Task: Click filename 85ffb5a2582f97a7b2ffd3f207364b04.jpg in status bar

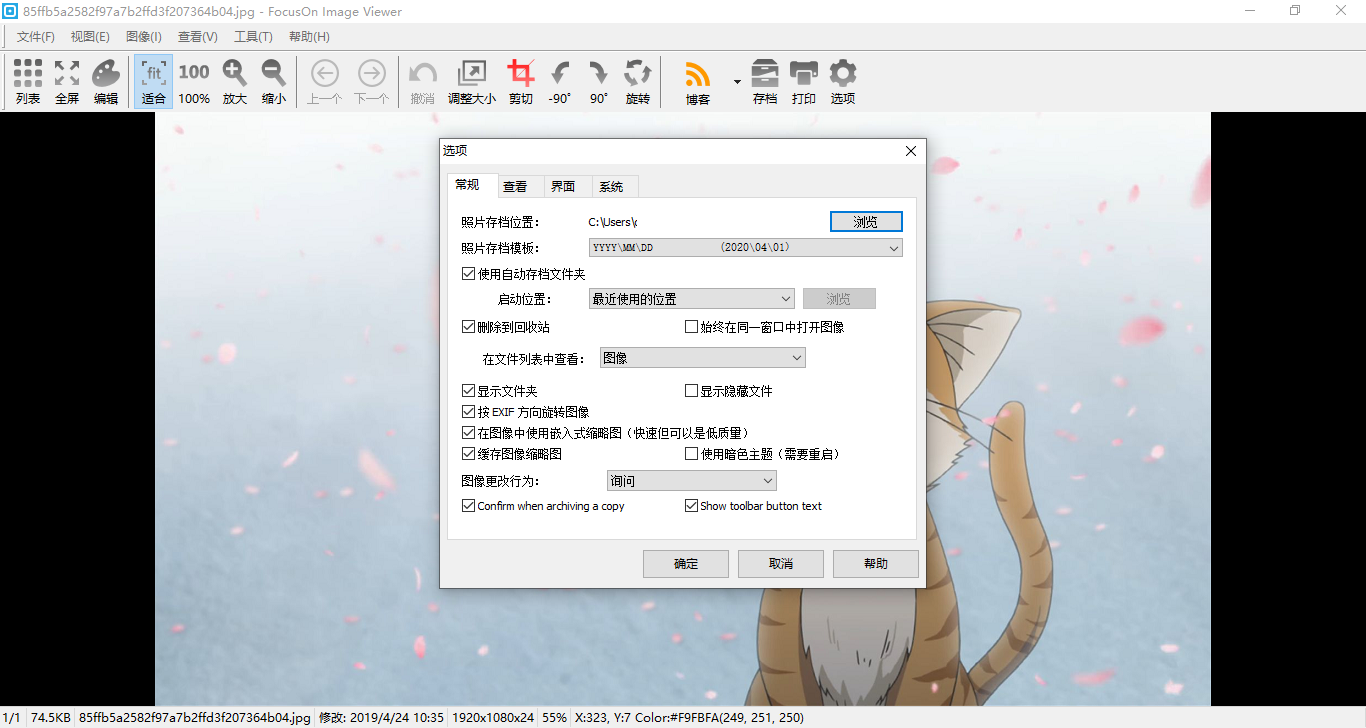Action: click(x=194, y=717)
